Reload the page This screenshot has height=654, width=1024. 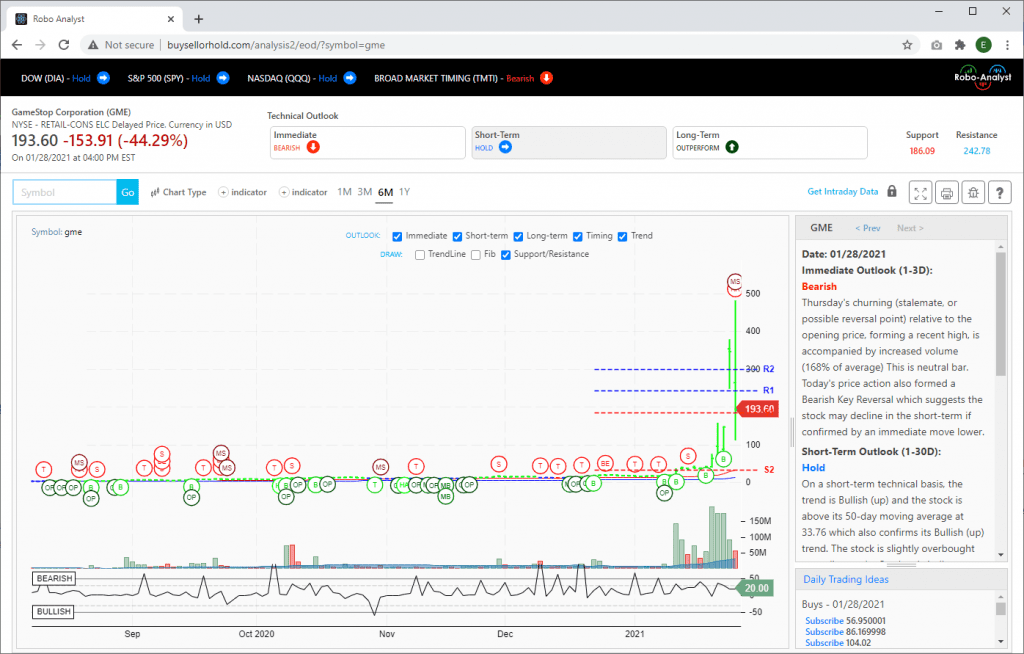point(64,45)
